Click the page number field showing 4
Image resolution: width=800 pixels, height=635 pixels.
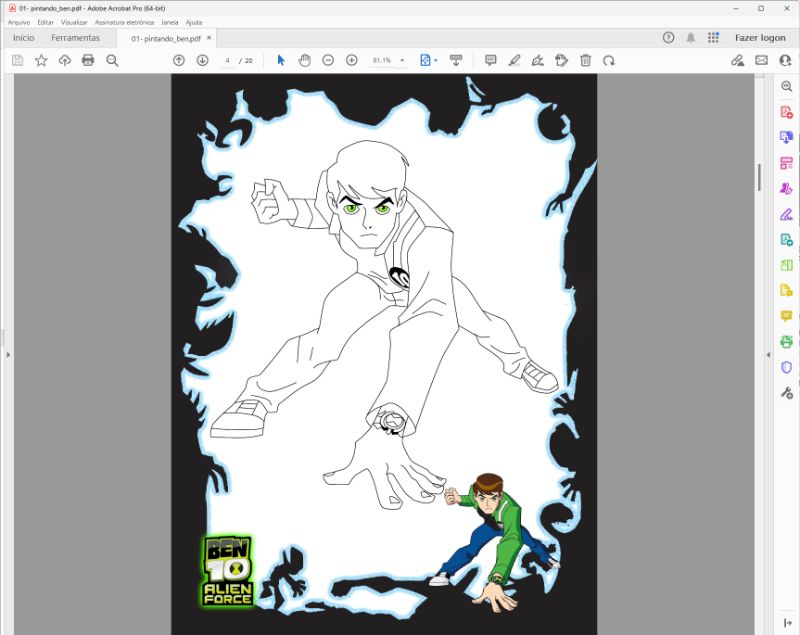click(x=228, y=60)
